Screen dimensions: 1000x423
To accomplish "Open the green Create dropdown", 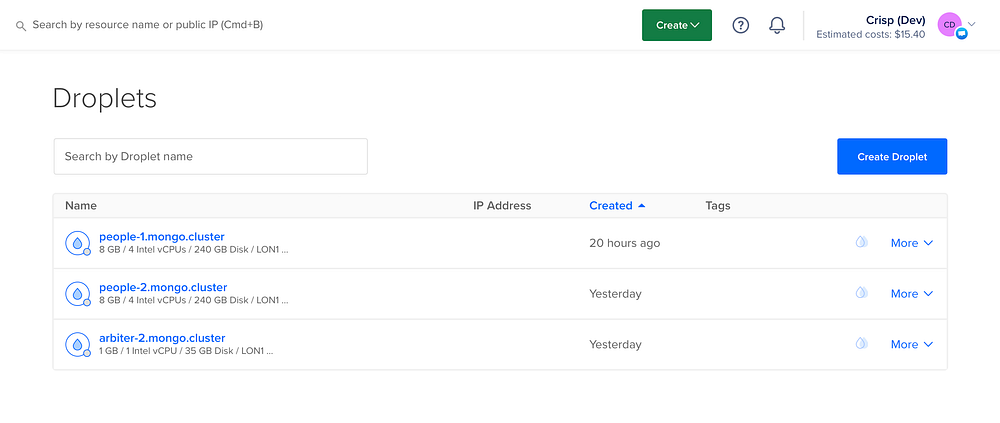I will [x=676, y=26].
